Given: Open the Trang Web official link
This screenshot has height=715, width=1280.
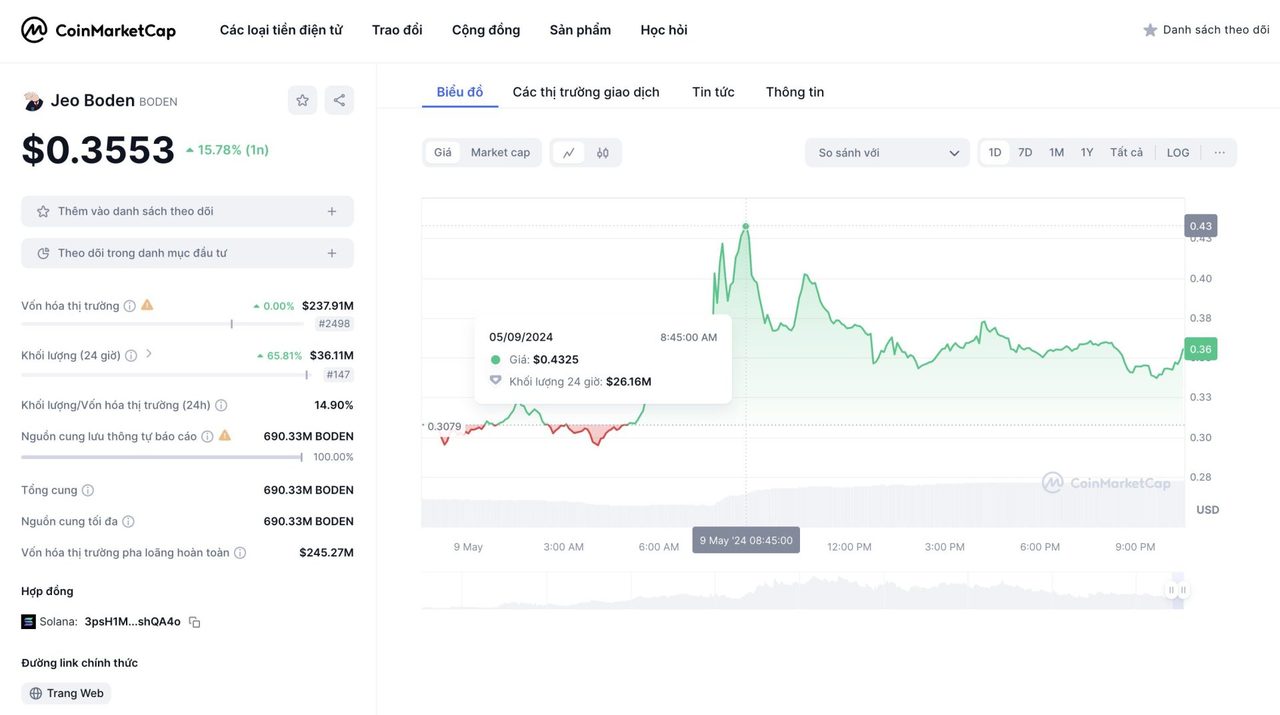Looking at the screenshot, I should [x=66, y=694].
